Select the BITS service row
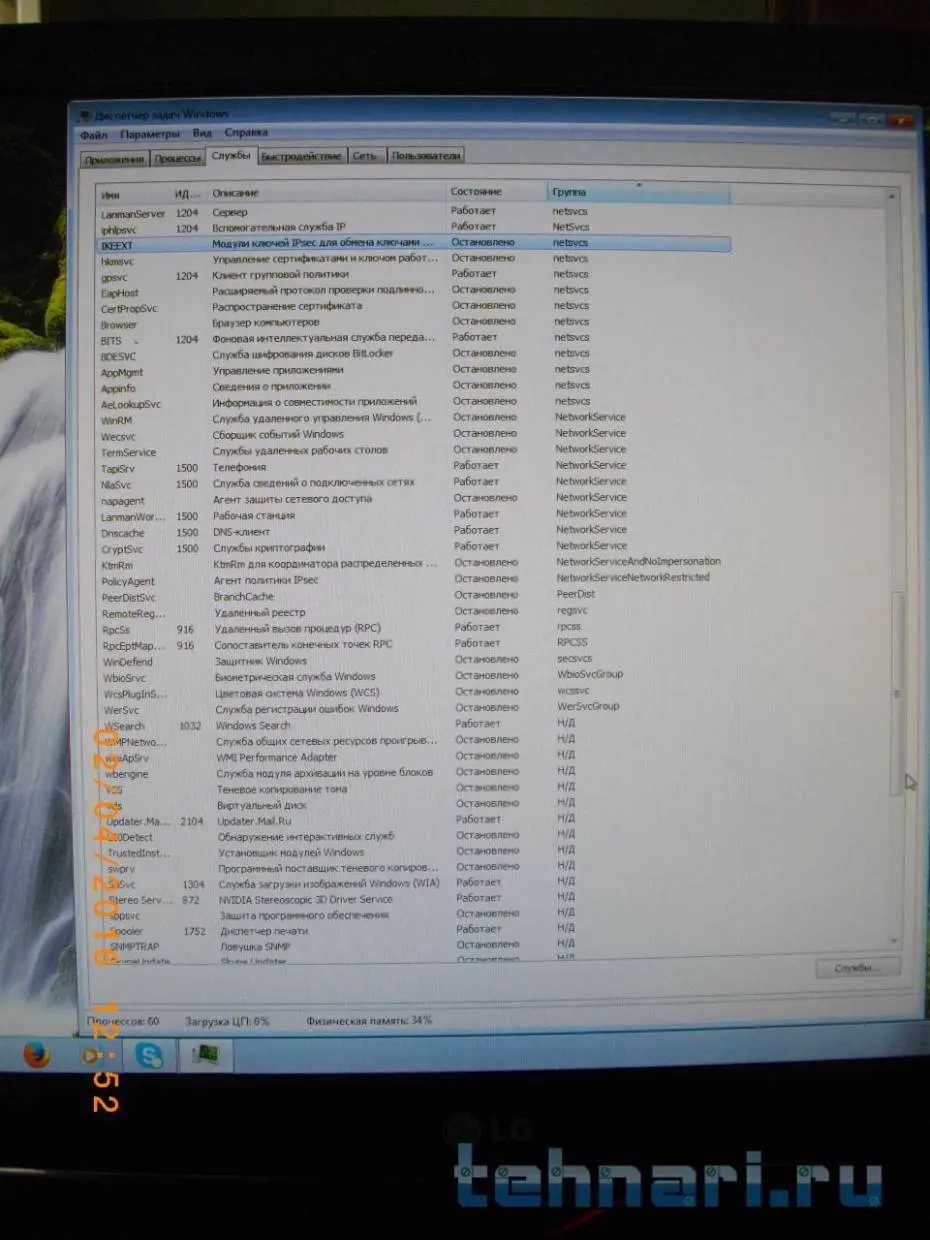This screenshot has height=1240, width=930. tap(414, 339)
